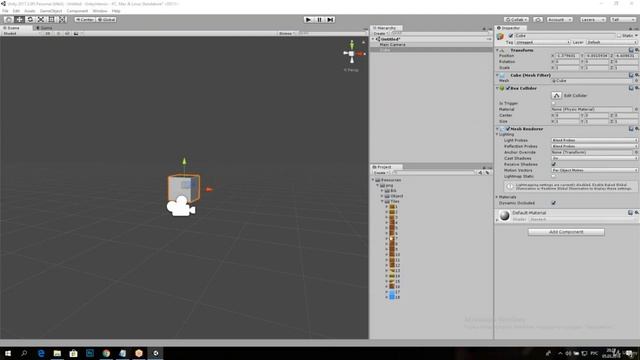Collapse the Untitled scene in Hierarchy
This screenshot has height=360, width=640.
pos(373,39)
